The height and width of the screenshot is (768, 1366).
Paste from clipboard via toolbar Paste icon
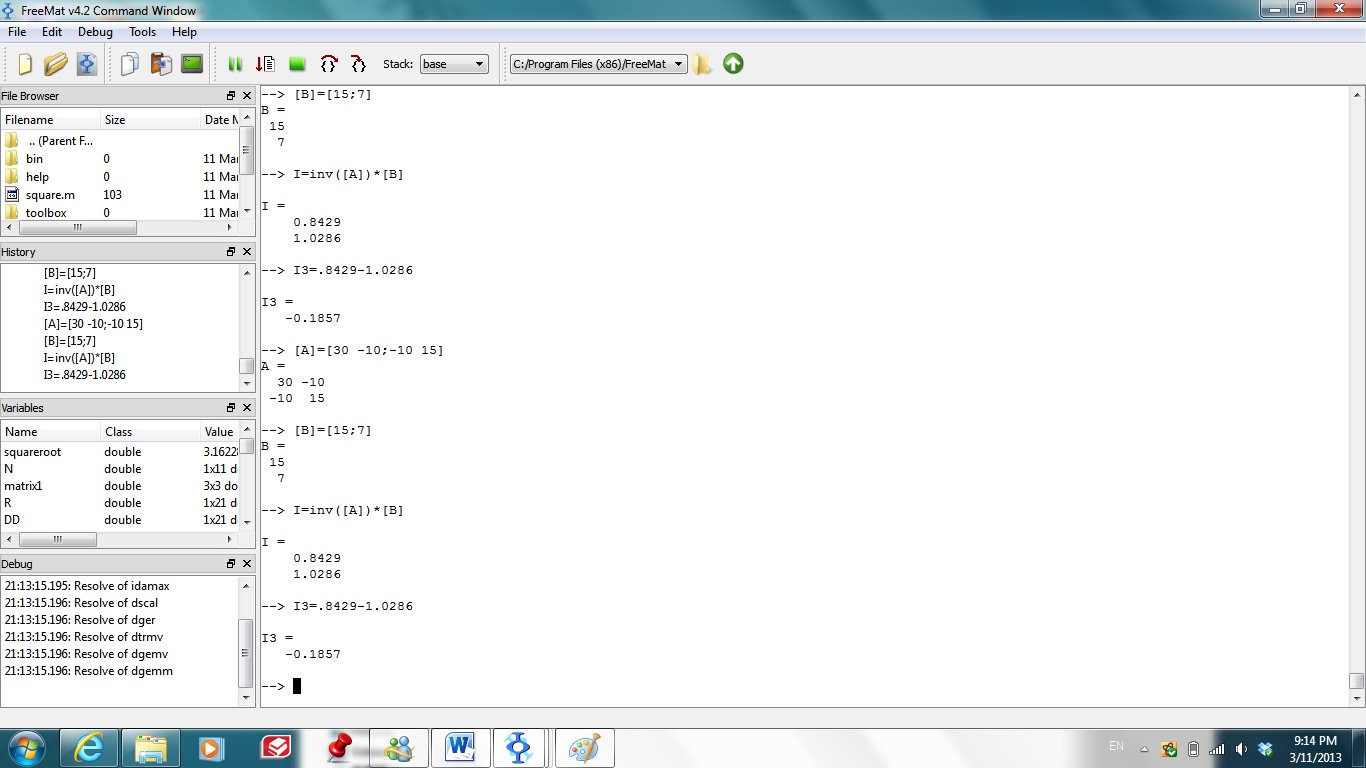[x=161, y=64]
